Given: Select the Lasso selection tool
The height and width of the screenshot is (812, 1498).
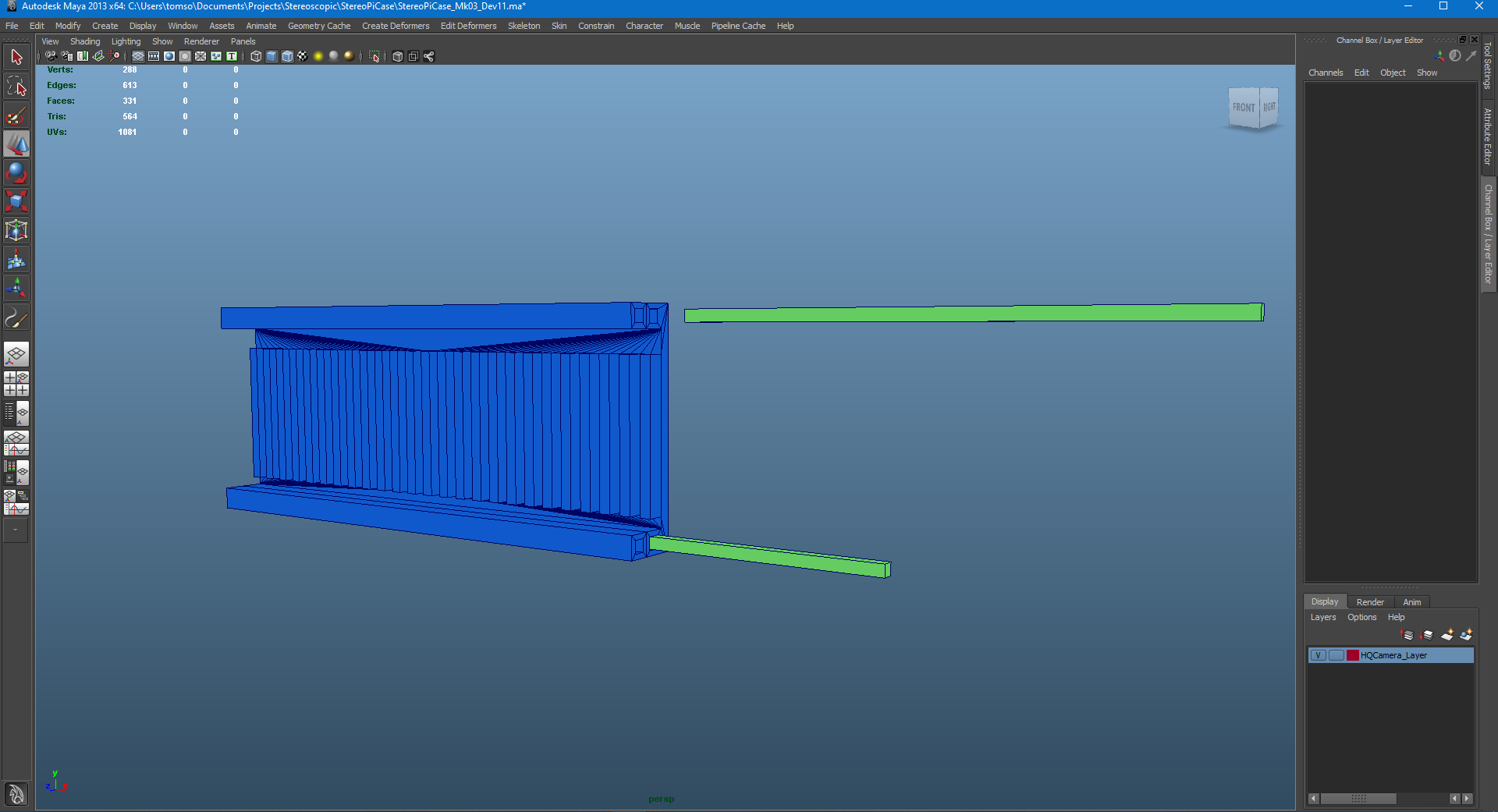Looking at the screenshot, I should (x=16, y=87).
